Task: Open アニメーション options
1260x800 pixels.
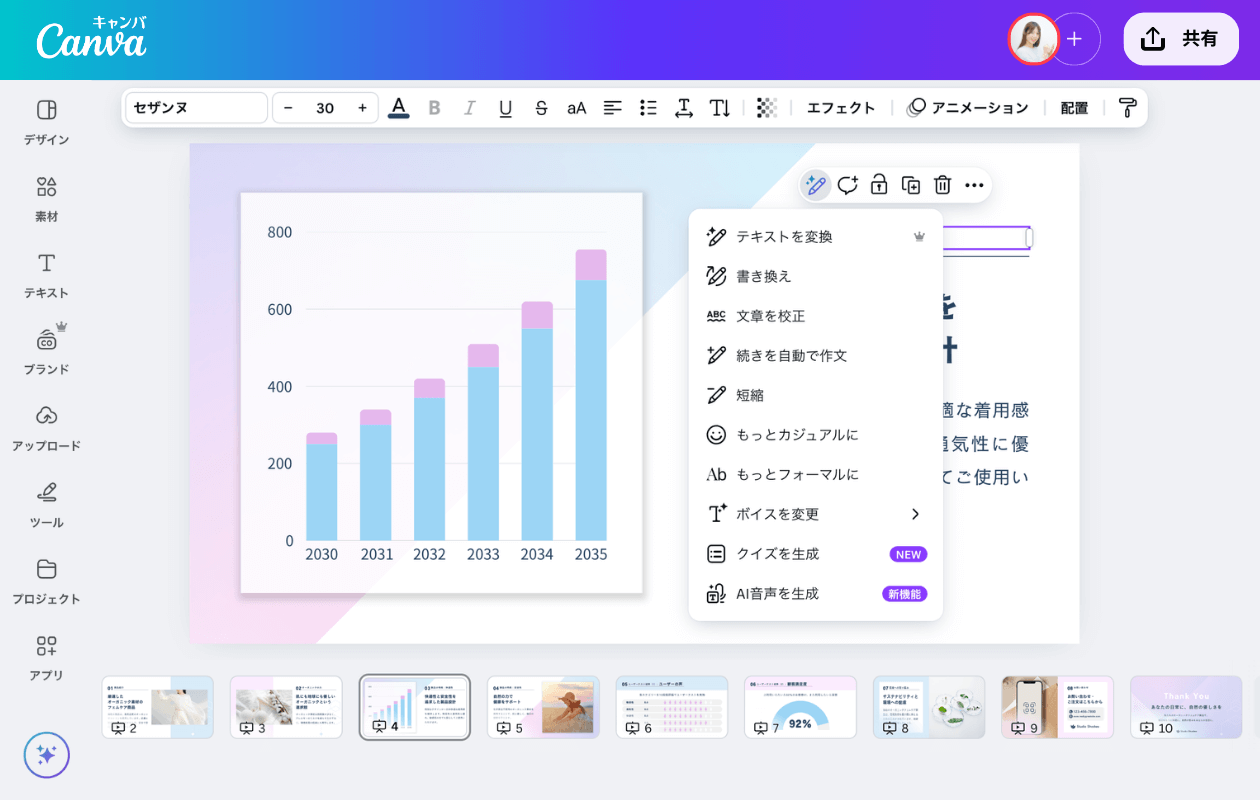Action: (x=967, y=108)
